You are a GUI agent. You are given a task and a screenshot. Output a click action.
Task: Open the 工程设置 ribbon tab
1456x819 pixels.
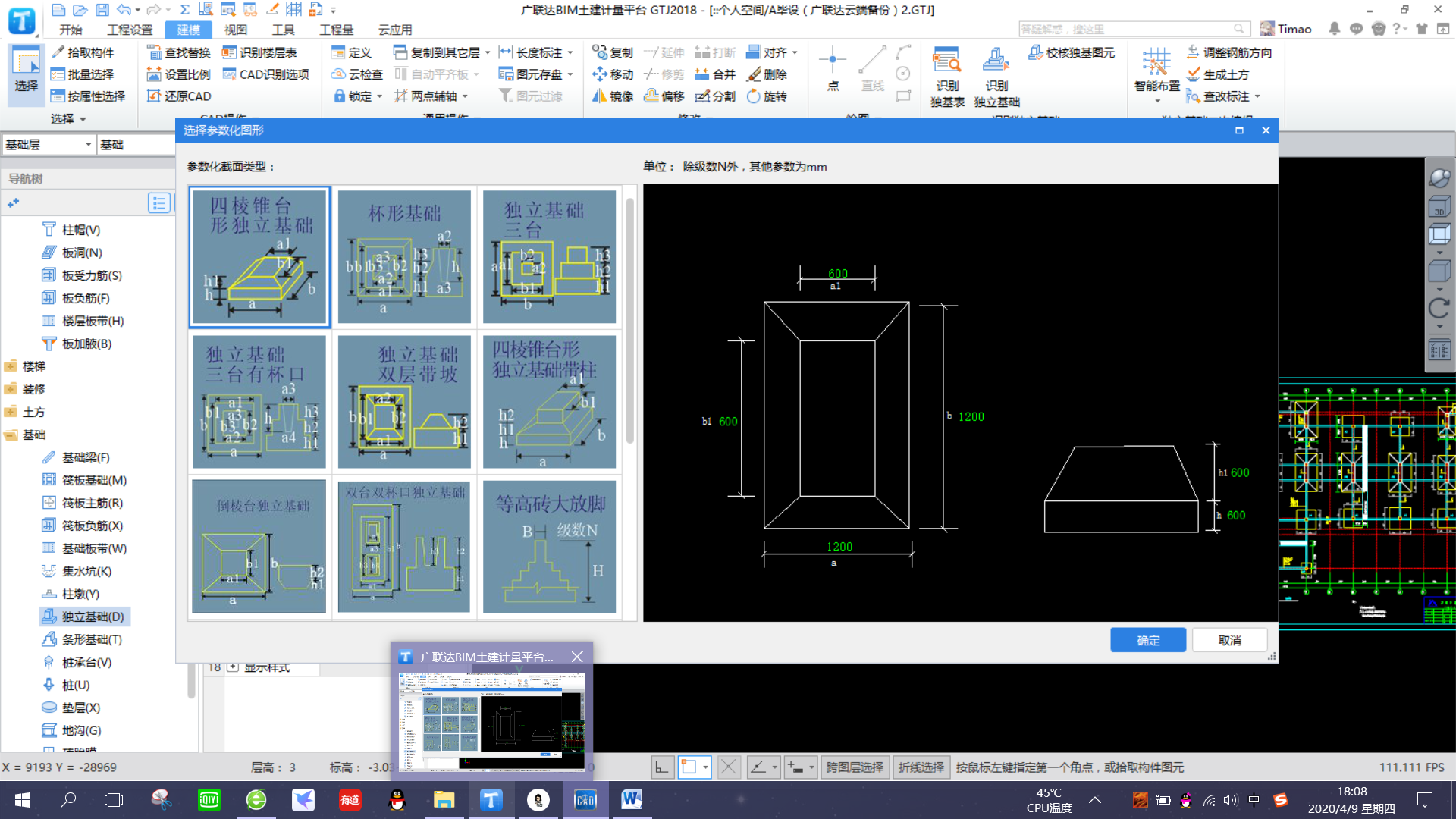pos(130,30)
